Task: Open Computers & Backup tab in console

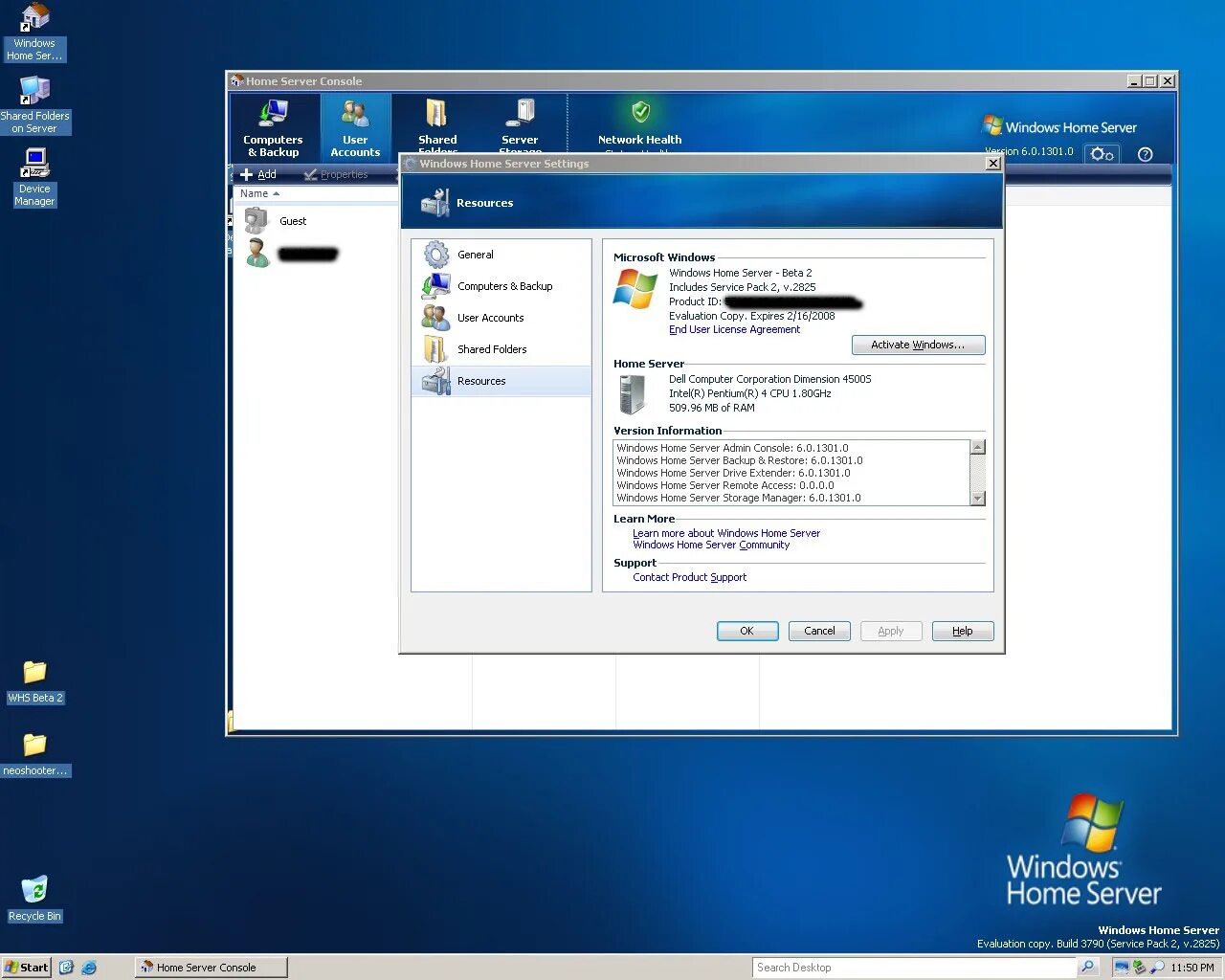Action: click(273, 127)
